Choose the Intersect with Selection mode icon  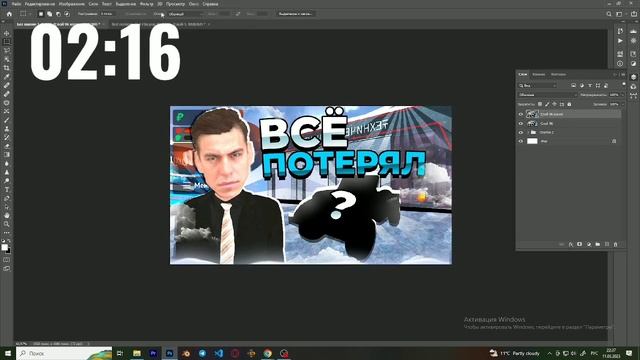(x=67, y=14)
